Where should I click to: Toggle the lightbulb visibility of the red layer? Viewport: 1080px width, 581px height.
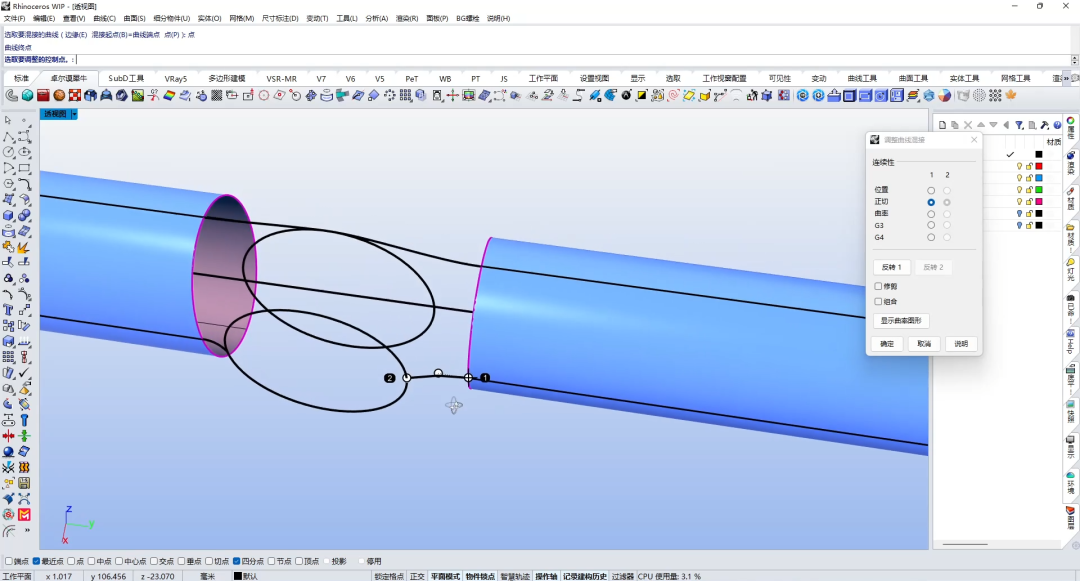point(1019,166)
